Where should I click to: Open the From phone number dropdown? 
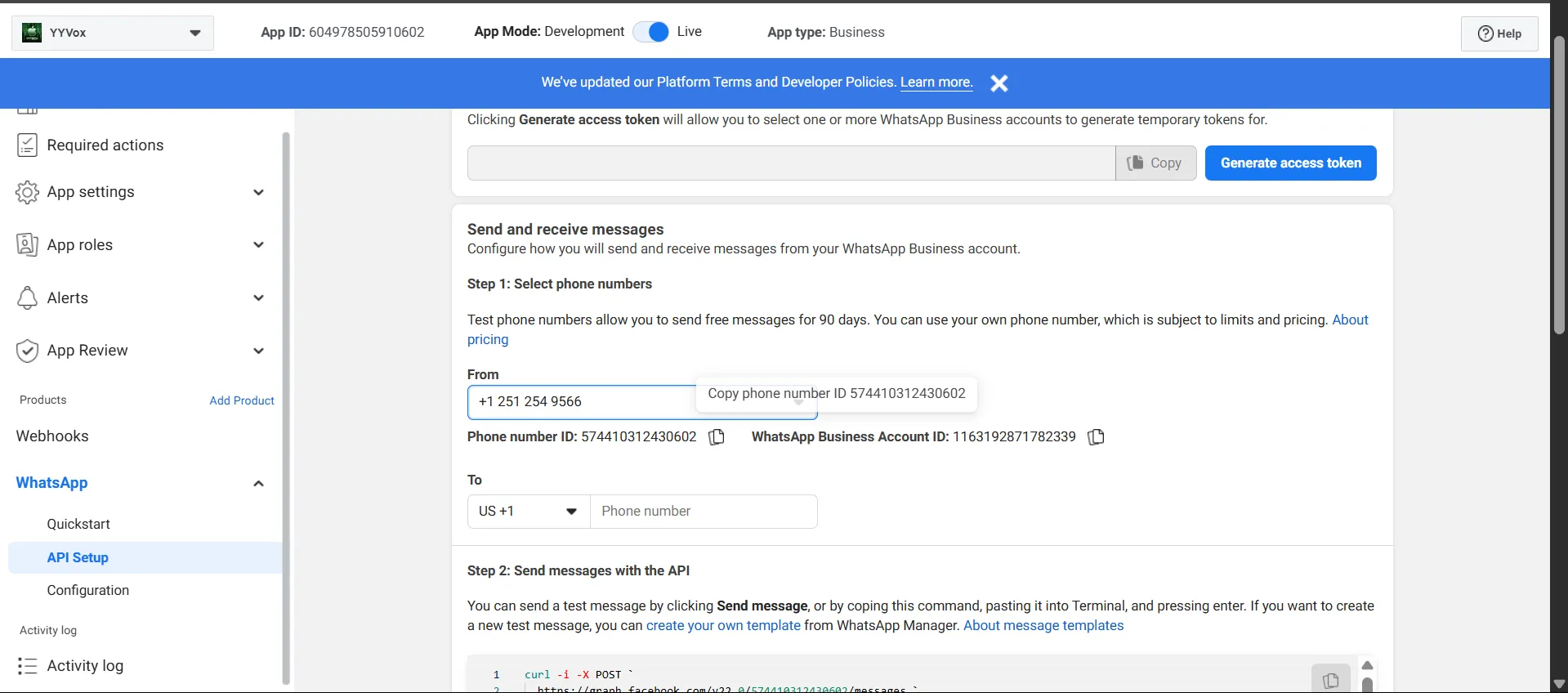tap(642, 402)
